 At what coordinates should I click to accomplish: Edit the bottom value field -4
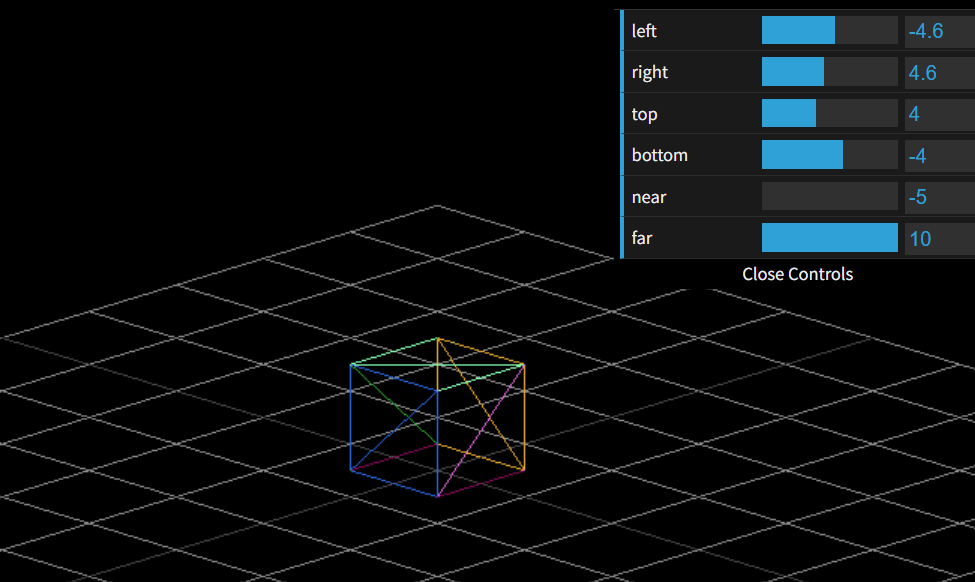click(940, 155)
